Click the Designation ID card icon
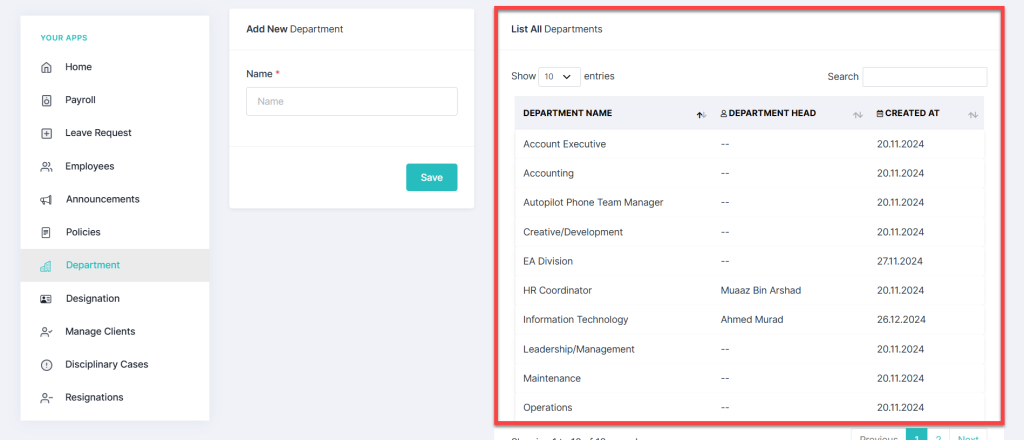Viewport: 1024px width, 440px height. (46, 298)
